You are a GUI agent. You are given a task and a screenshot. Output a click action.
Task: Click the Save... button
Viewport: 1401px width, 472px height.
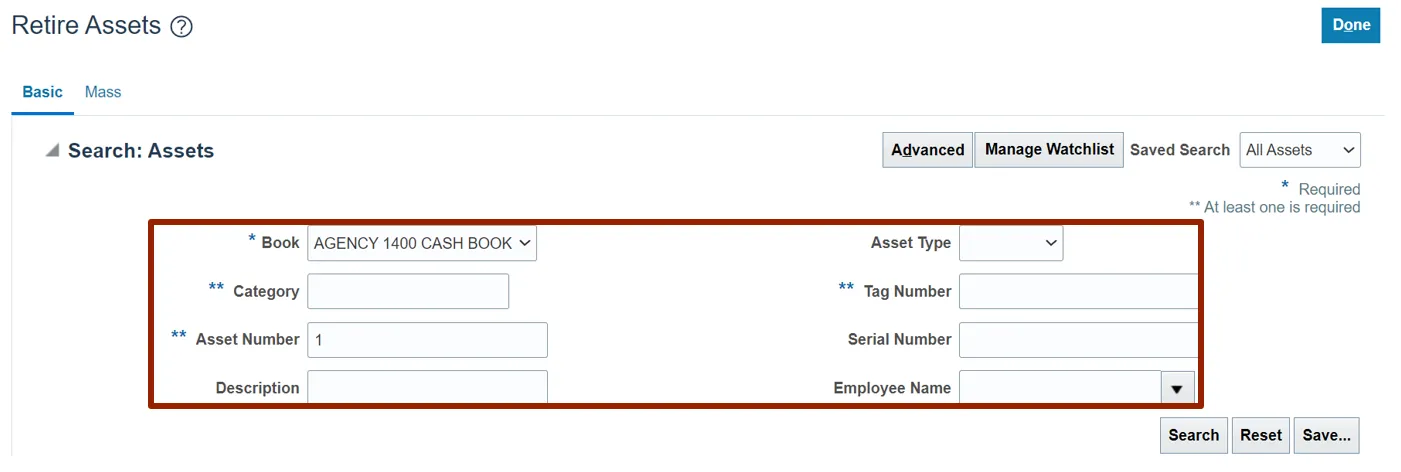click(x=1326, y=435)
